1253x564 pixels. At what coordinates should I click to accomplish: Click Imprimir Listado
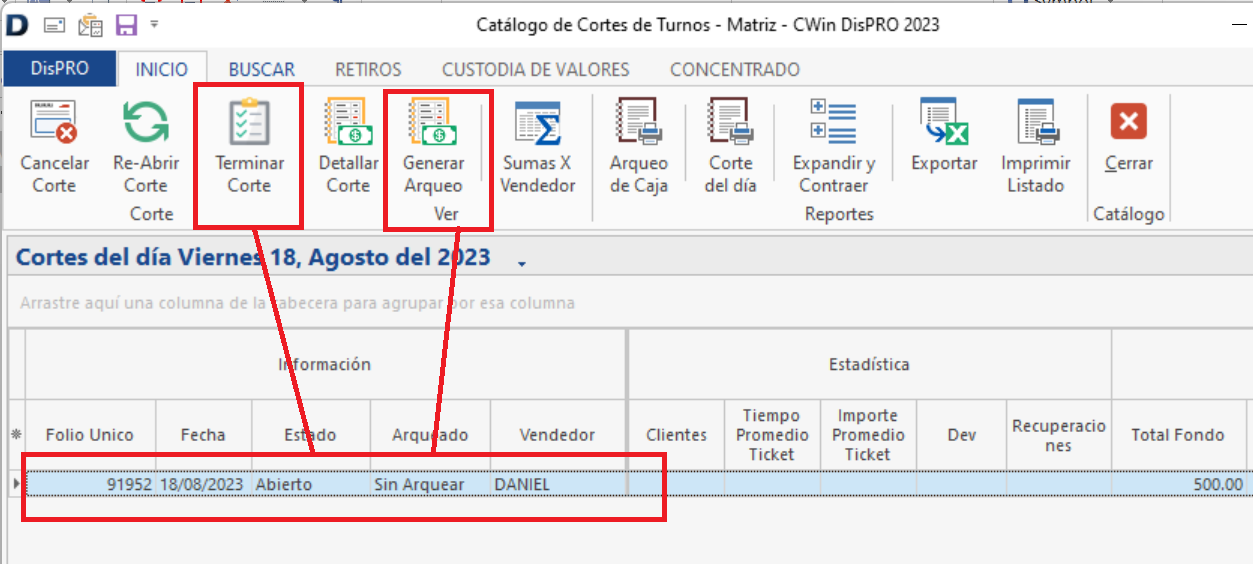1036,145
